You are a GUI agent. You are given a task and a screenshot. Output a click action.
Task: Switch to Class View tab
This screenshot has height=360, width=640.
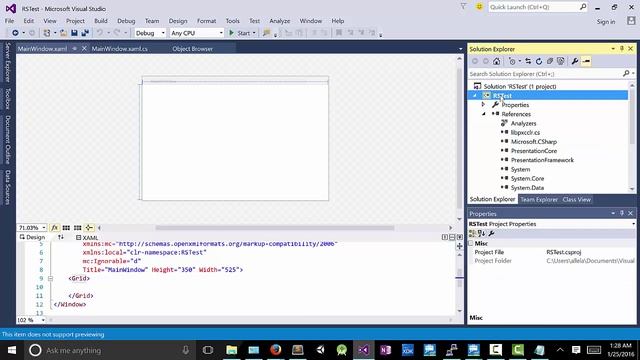pos(576,200)
